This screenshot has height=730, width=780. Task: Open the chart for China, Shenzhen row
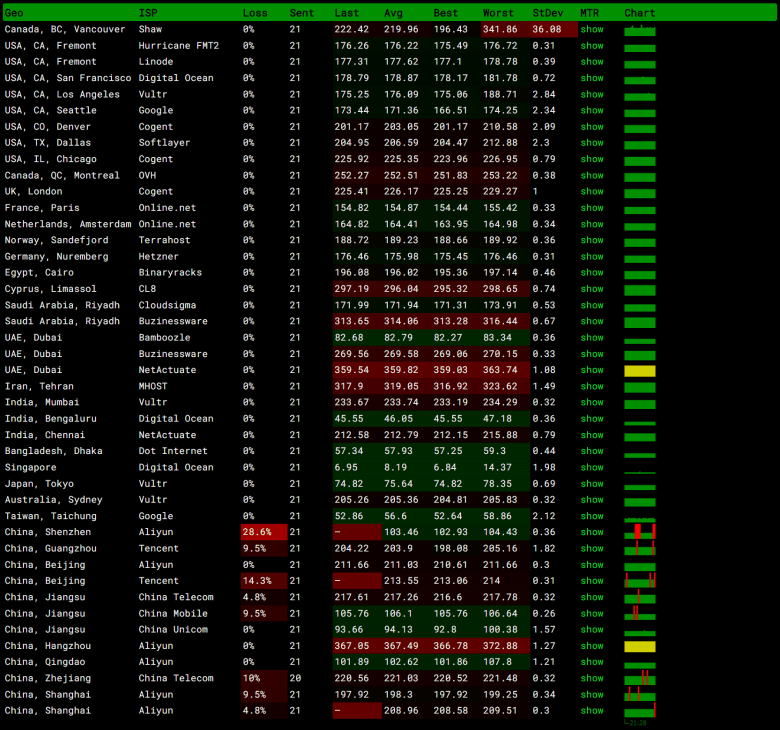(640, 532)
